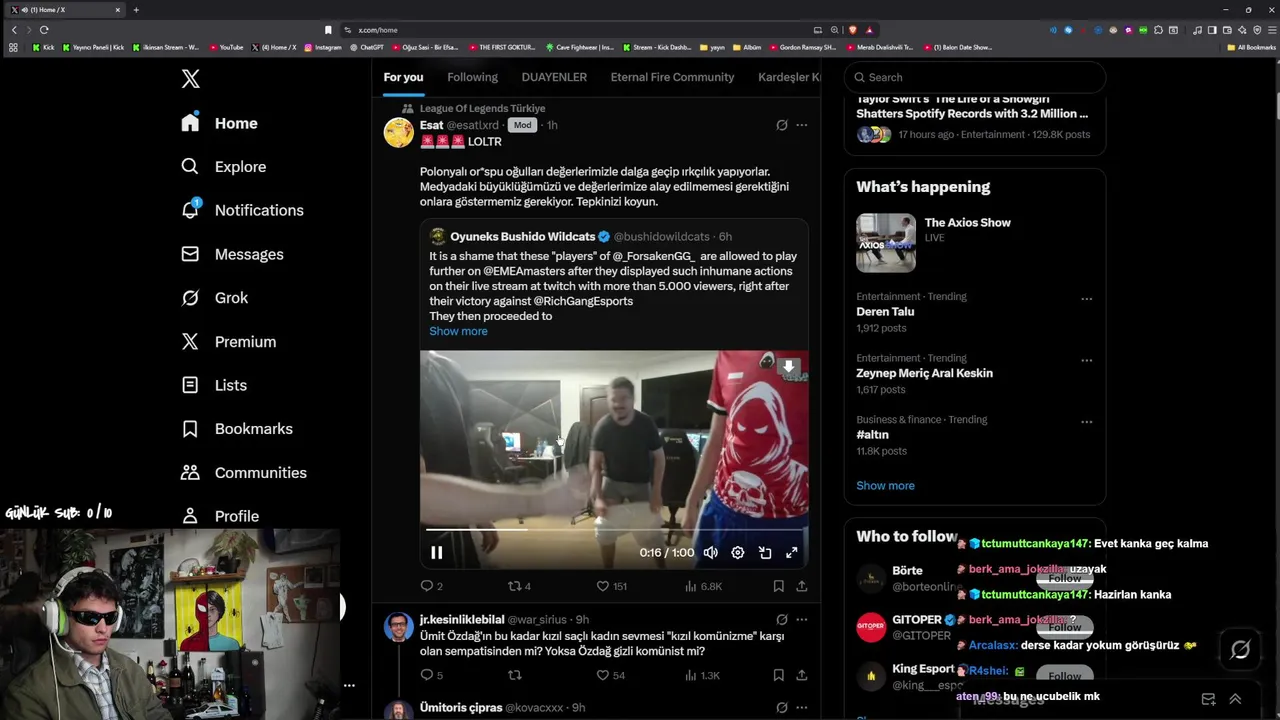Click the Grok icon on Esat's post

[782, 125]
